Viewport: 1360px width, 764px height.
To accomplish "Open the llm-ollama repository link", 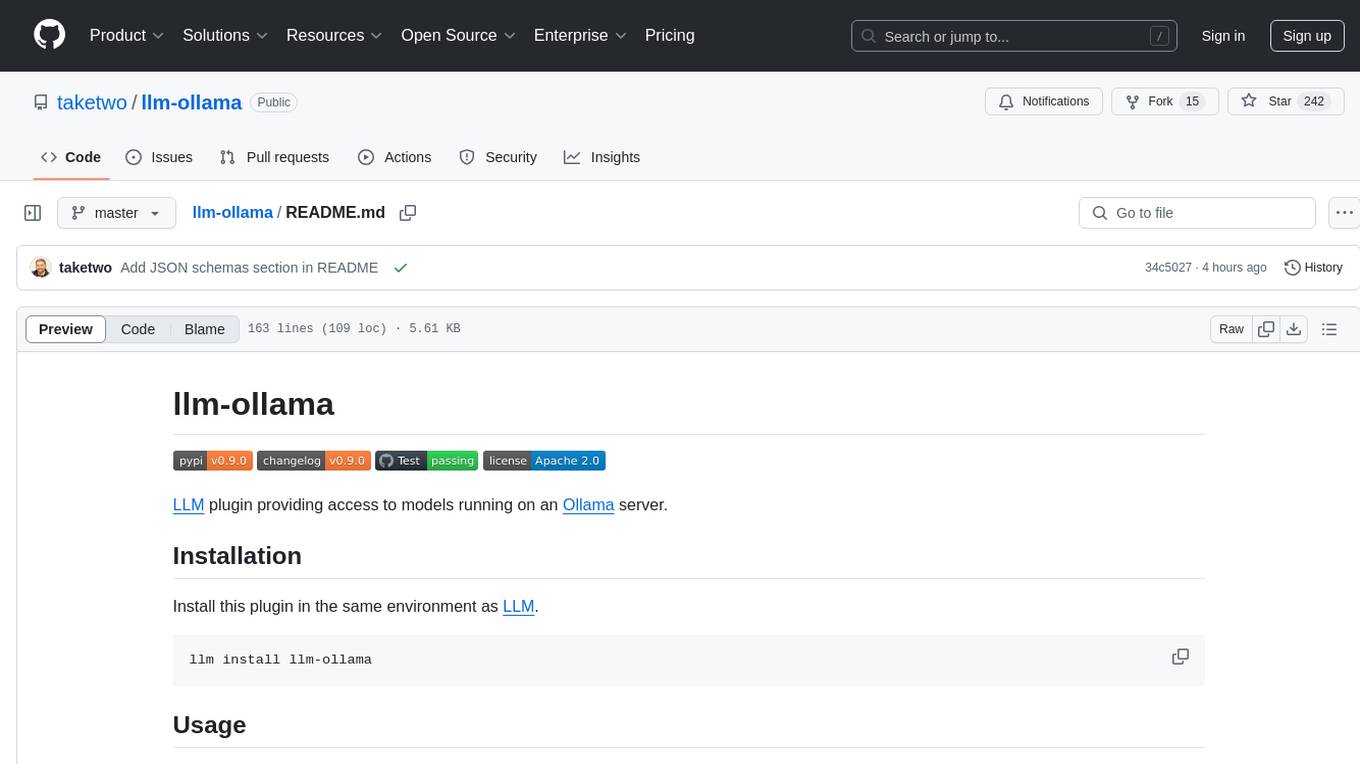I will pos(191,102).
